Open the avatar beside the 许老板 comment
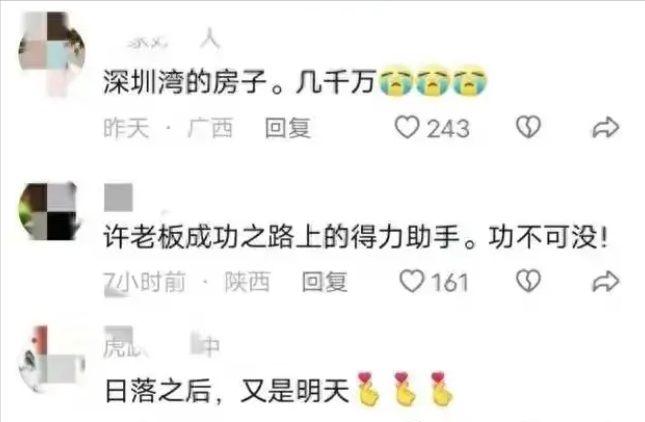The width and height of the screenshot is (645, 422). pyautogui.click(x=51, y=211)
